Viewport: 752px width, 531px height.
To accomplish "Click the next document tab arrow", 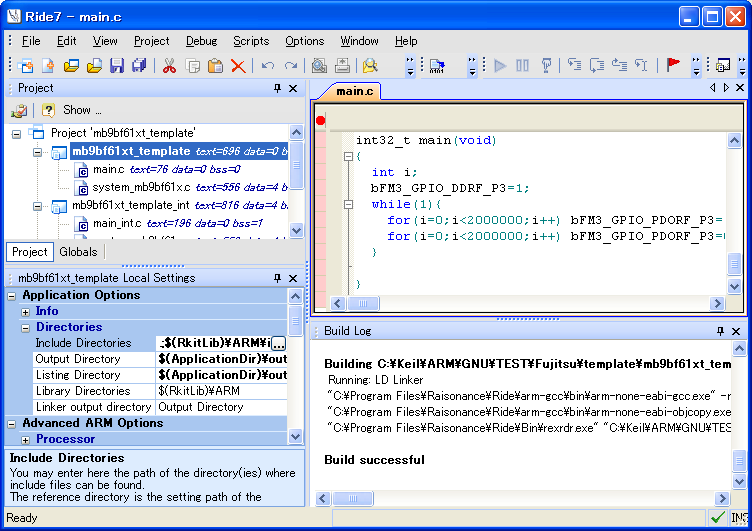I will [726, 87].
